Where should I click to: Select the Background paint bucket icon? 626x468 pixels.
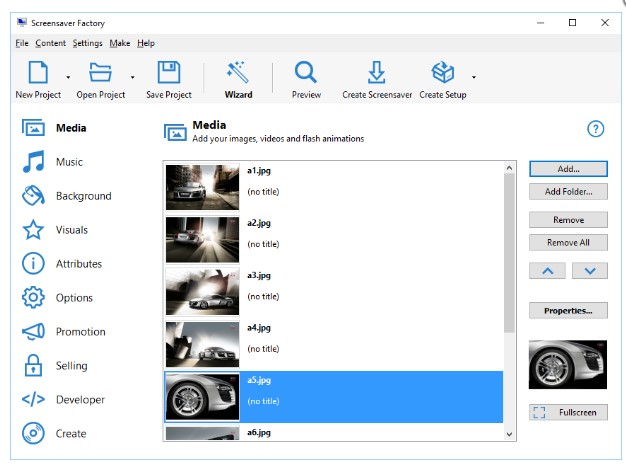[34, 196]
